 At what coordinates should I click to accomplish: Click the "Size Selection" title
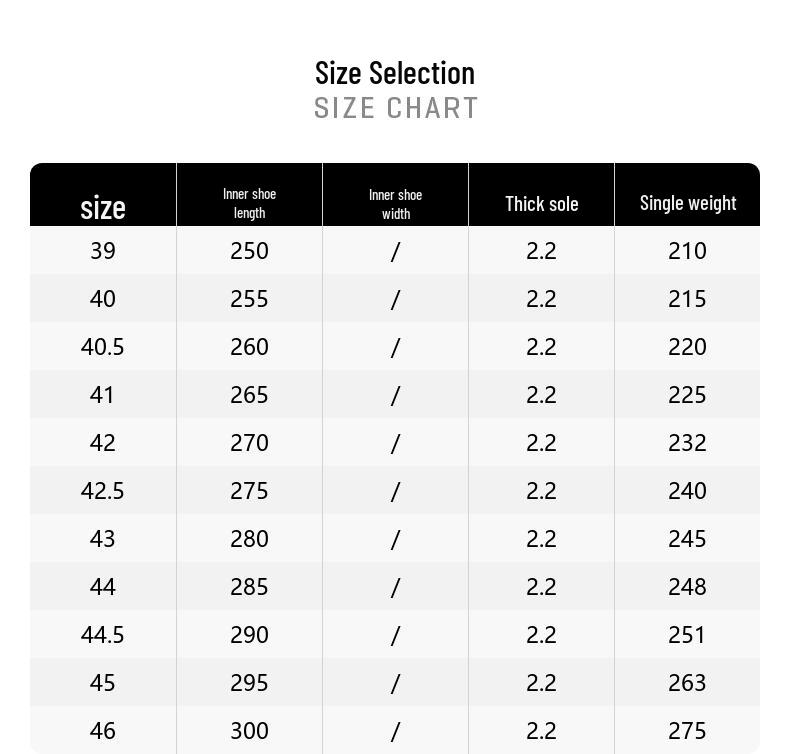(x=395, y=73)
